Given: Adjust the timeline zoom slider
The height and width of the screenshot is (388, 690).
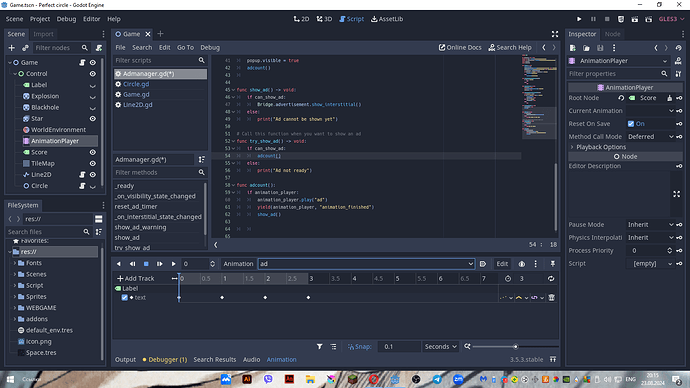Looking at the screenshot, I should (x=515, y=347).
